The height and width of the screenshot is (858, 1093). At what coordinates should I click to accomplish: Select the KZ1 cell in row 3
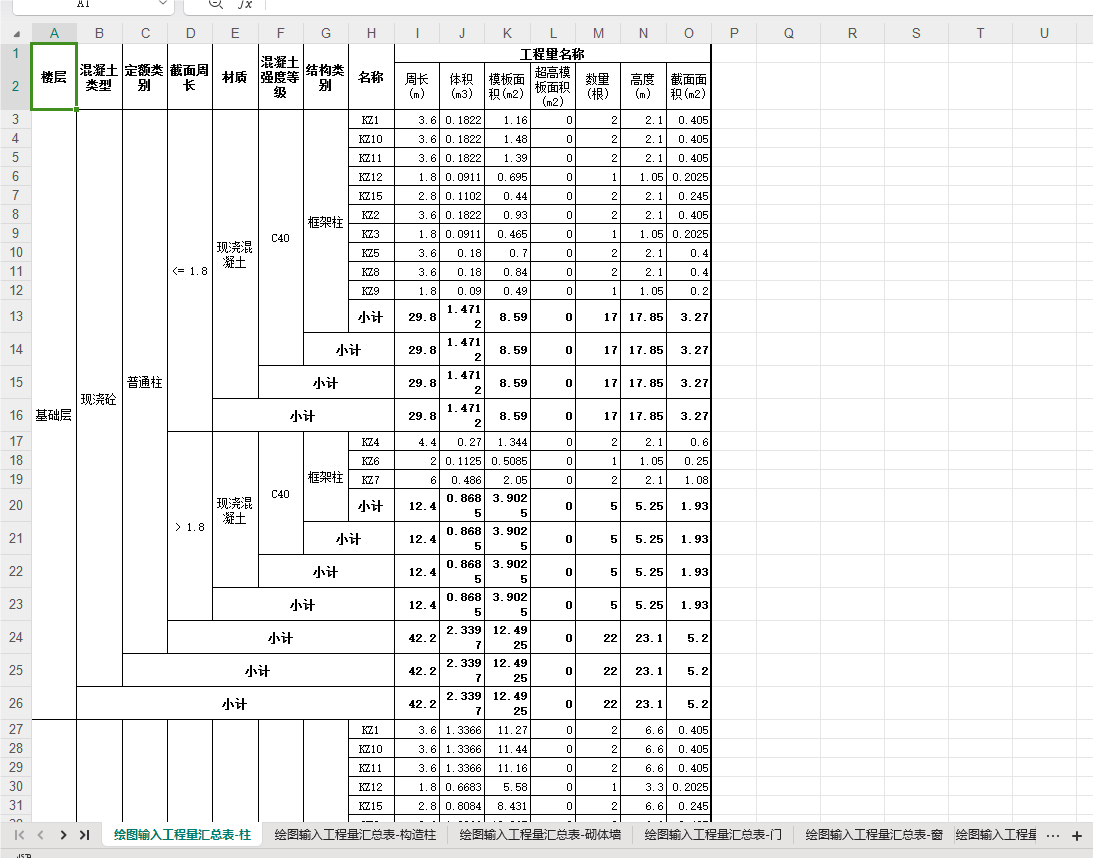(372, 120)
